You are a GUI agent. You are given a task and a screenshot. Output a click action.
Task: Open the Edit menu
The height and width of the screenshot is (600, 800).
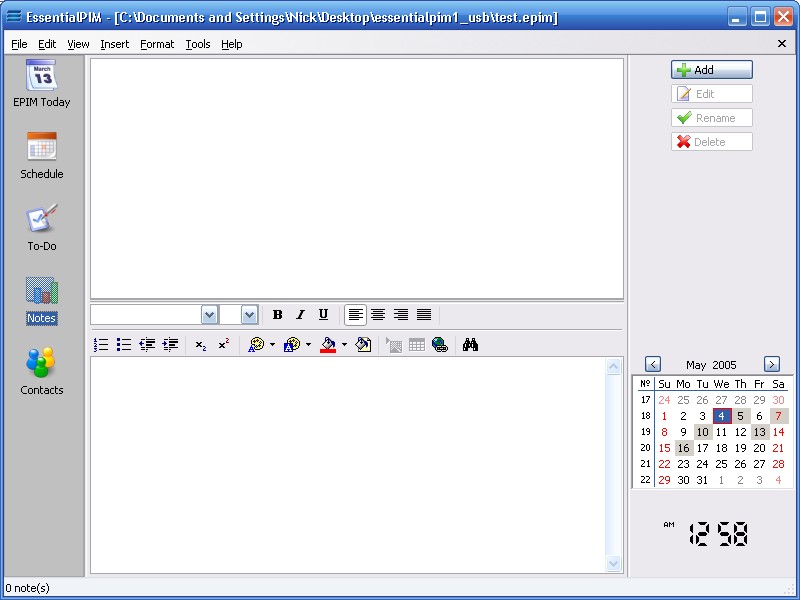[47, 44]
